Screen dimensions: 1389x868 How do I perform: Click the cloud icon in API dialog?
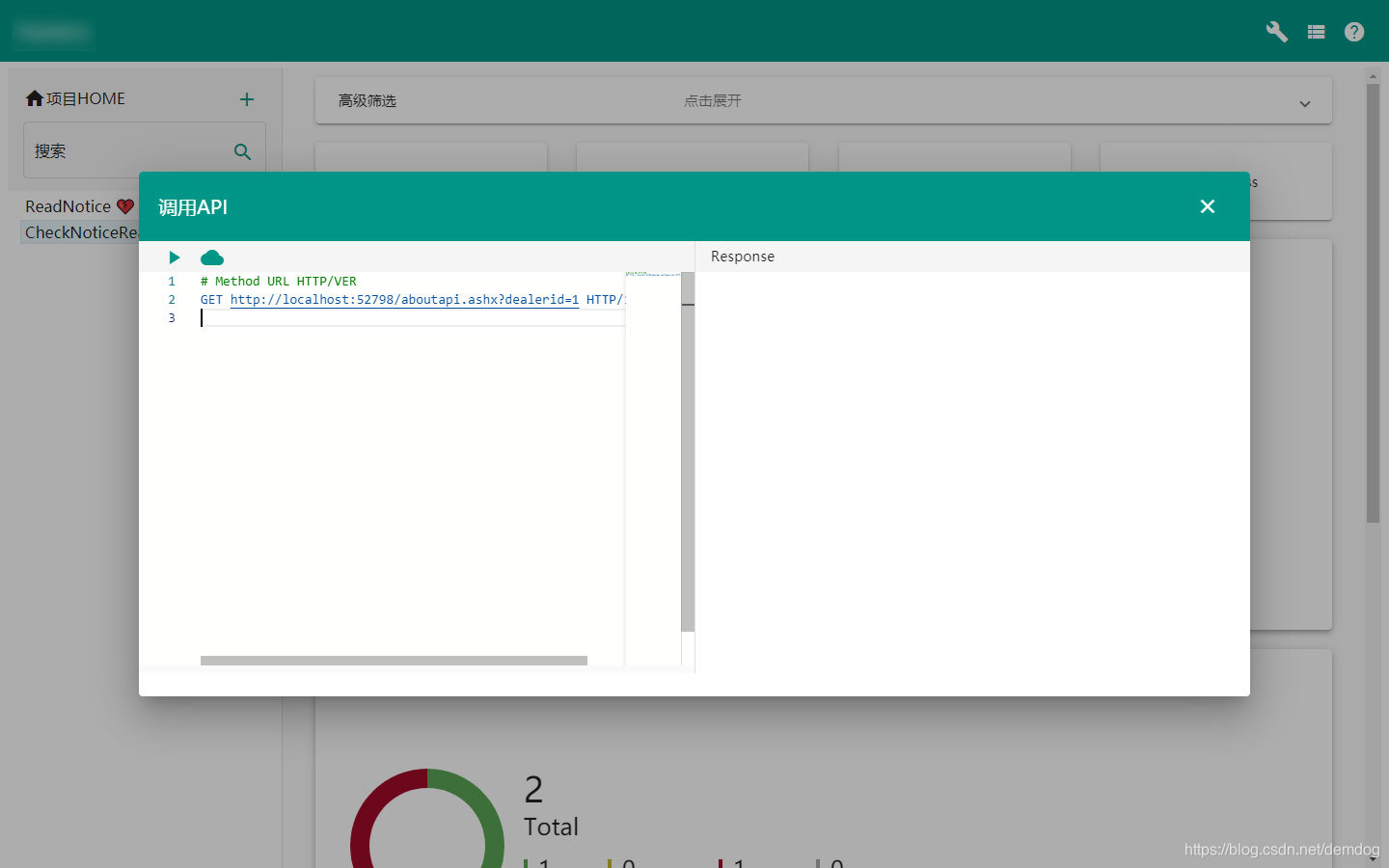tap(212, 258)
